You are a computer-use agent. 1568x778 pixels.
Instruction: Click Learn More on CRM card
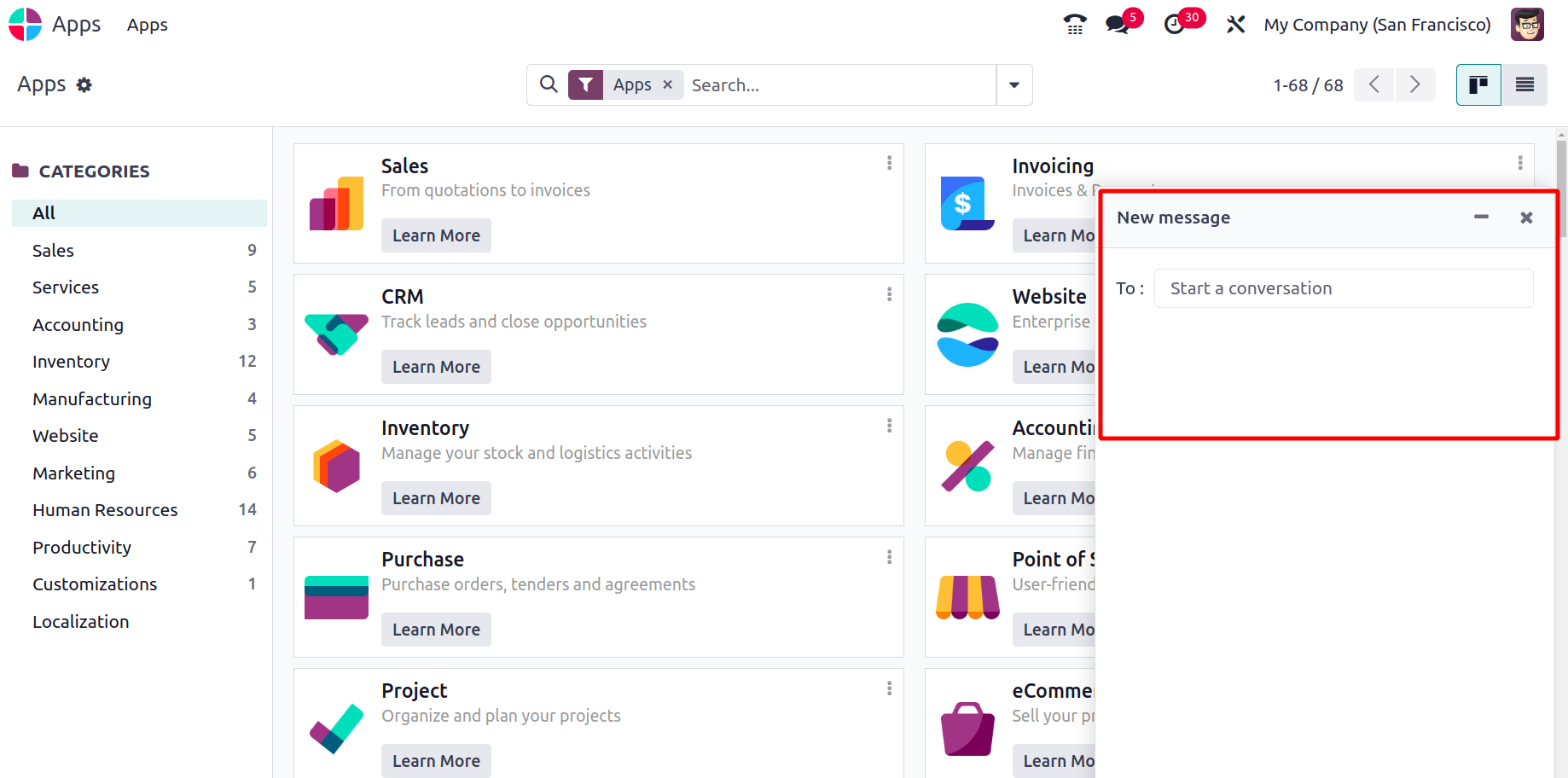click(x=436, y=367)
